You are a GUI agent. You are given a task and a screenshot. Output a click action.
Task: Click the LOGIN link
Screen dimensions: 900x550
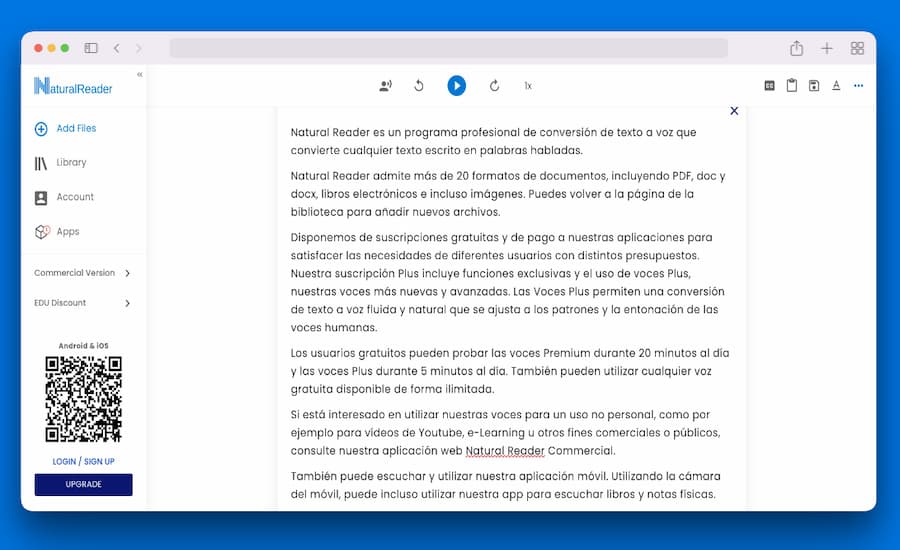(x=64, y=462)
